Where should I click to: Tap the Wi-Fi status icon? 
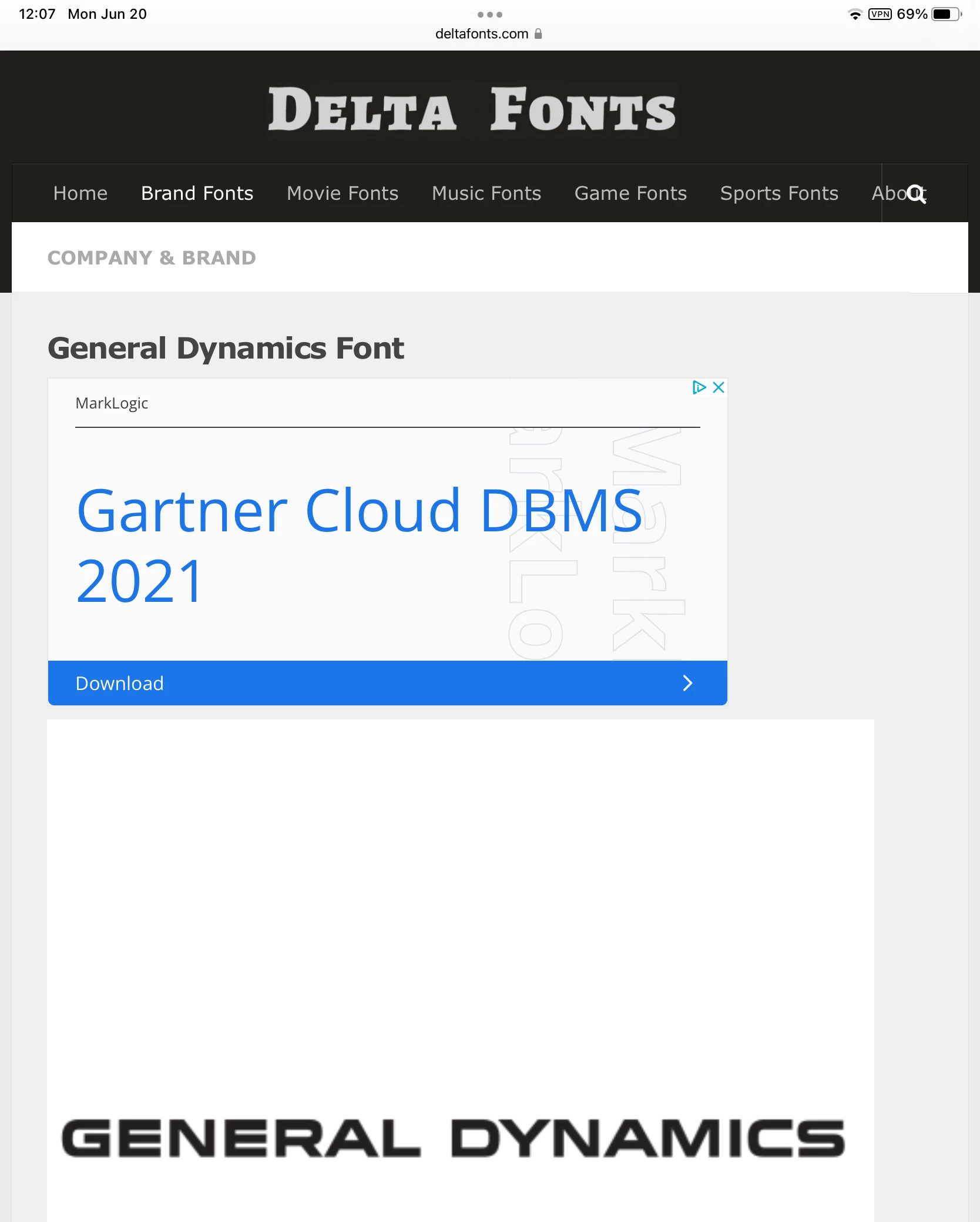855,14
